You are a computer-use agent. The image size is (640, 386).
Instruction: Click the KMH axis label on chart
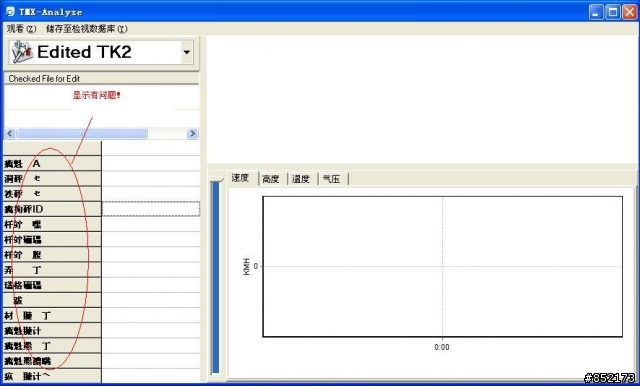point(247,266)
